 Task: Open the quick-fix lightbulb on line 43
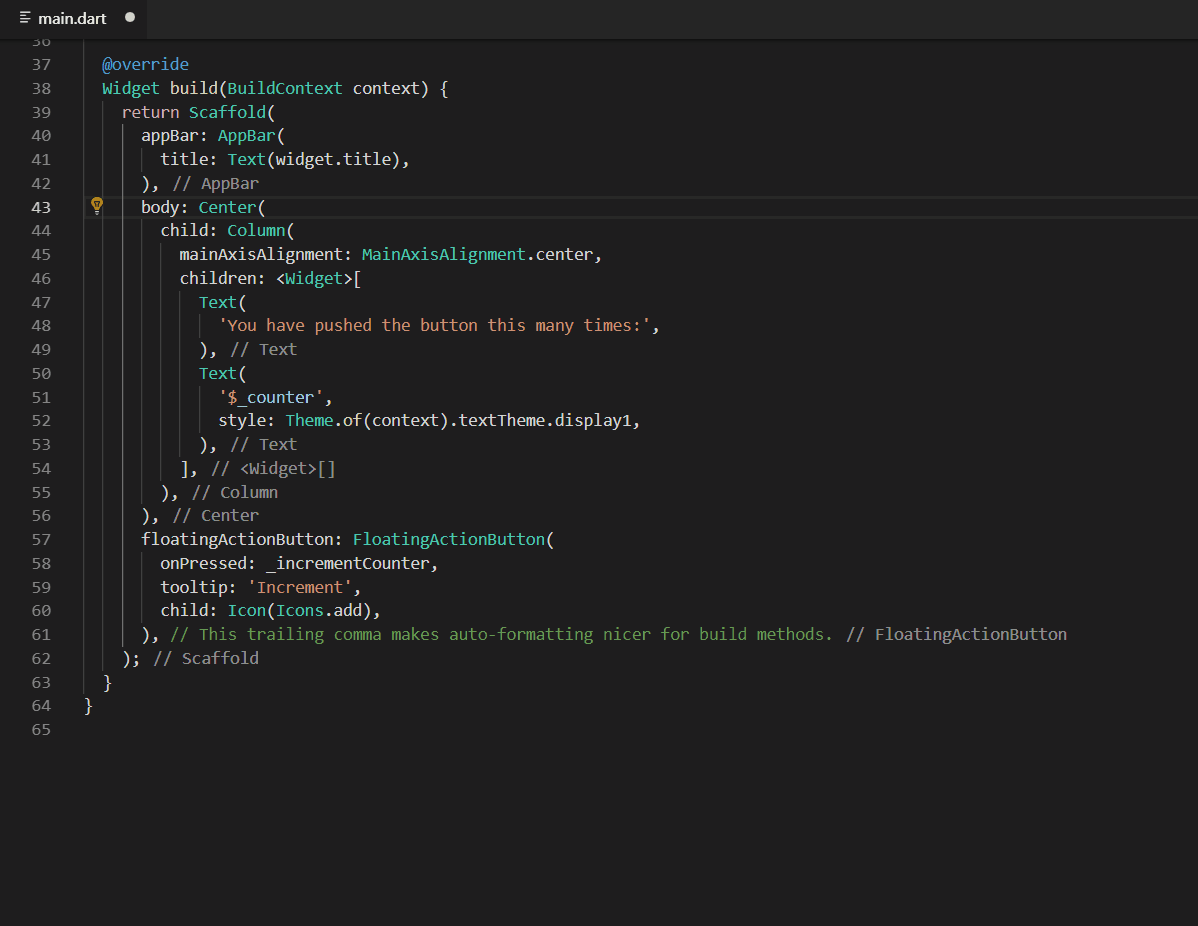96,204
